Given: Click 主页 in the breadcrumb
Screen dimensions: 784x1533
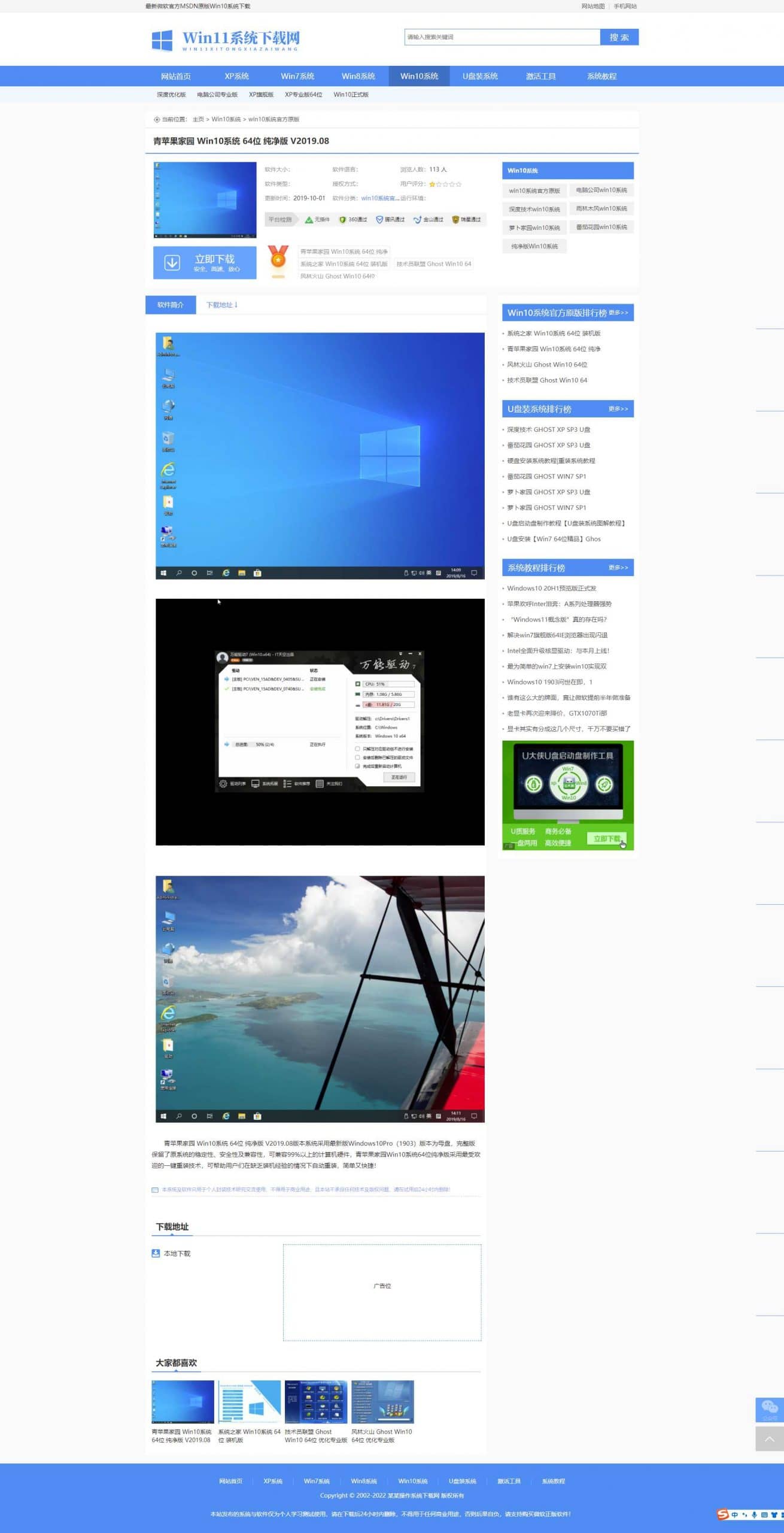Looking at the screenshot, I should 198,119.
